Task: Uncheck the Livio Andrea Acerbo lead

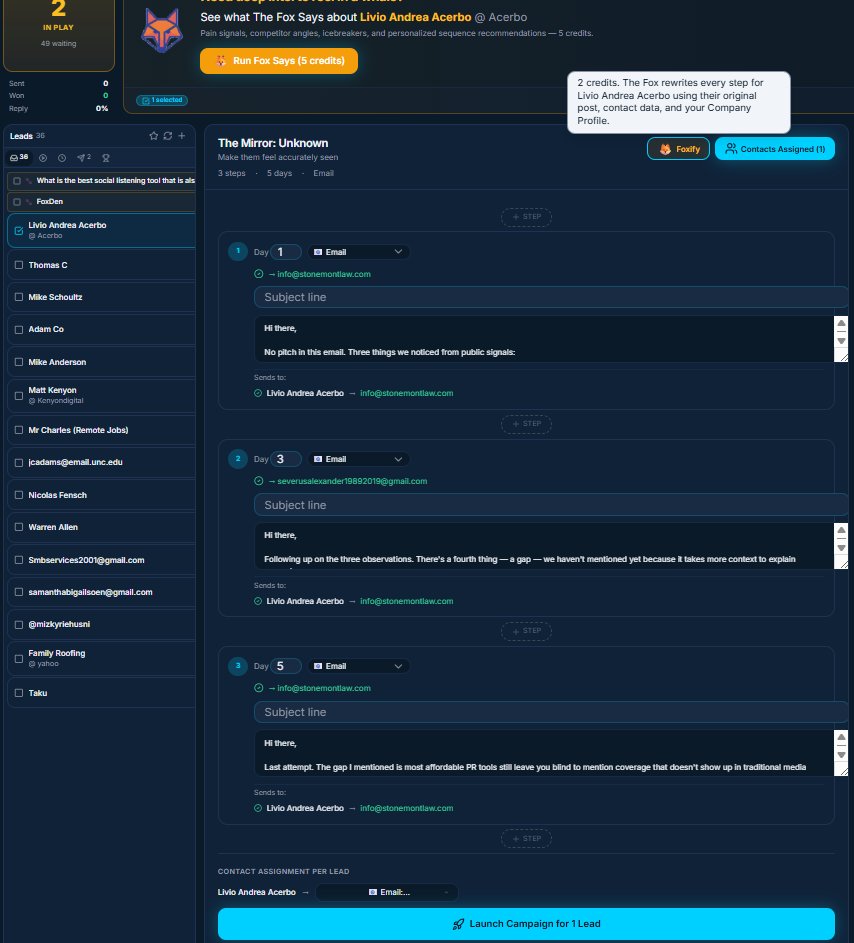Action: 19,230
